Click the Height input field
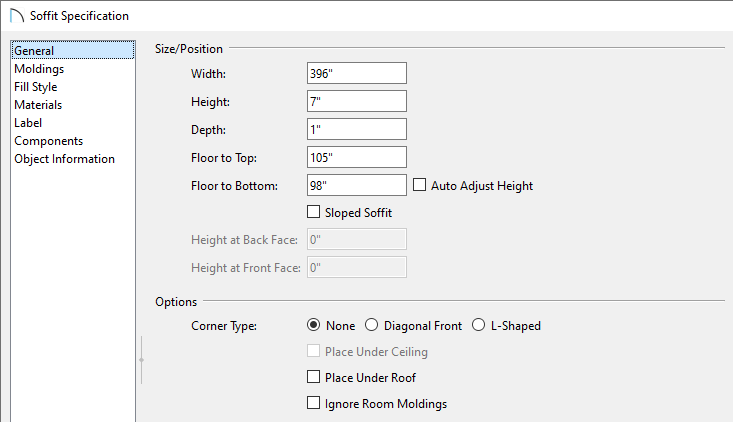Viewport: 733px width, 422px height. [x=357, y=101]
